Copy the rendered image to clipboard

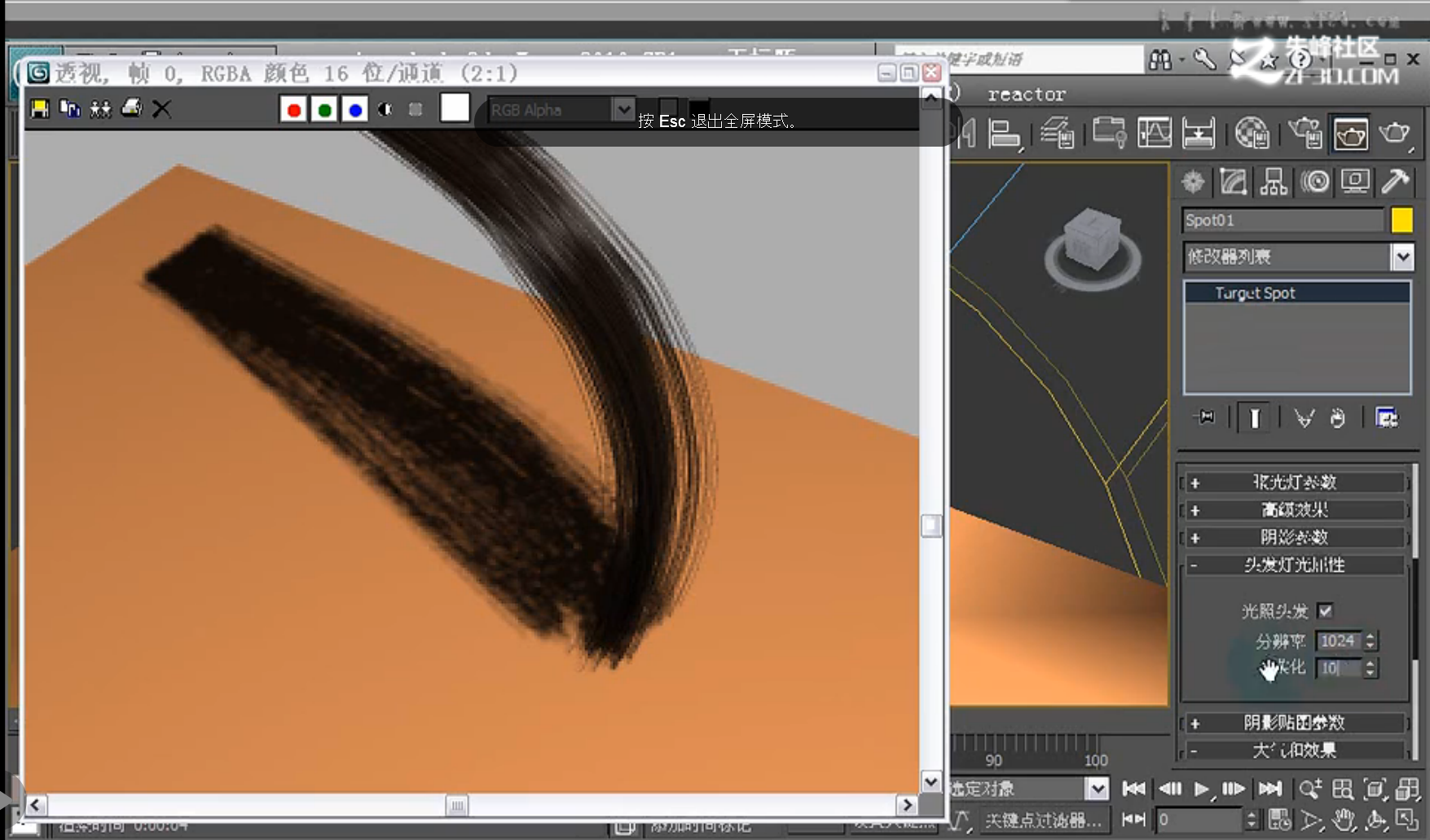[70, 108]
